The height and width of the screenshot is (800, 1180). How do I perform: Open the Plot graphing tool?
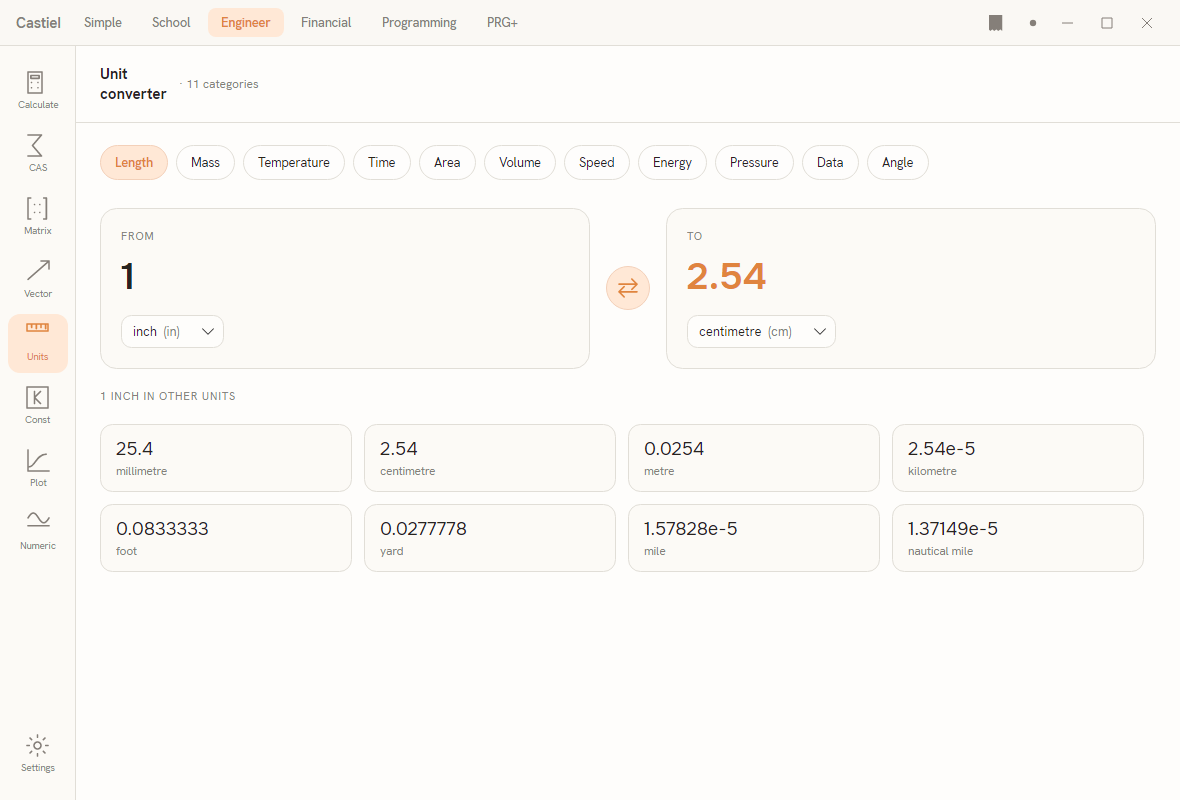(x=38, y=468)
